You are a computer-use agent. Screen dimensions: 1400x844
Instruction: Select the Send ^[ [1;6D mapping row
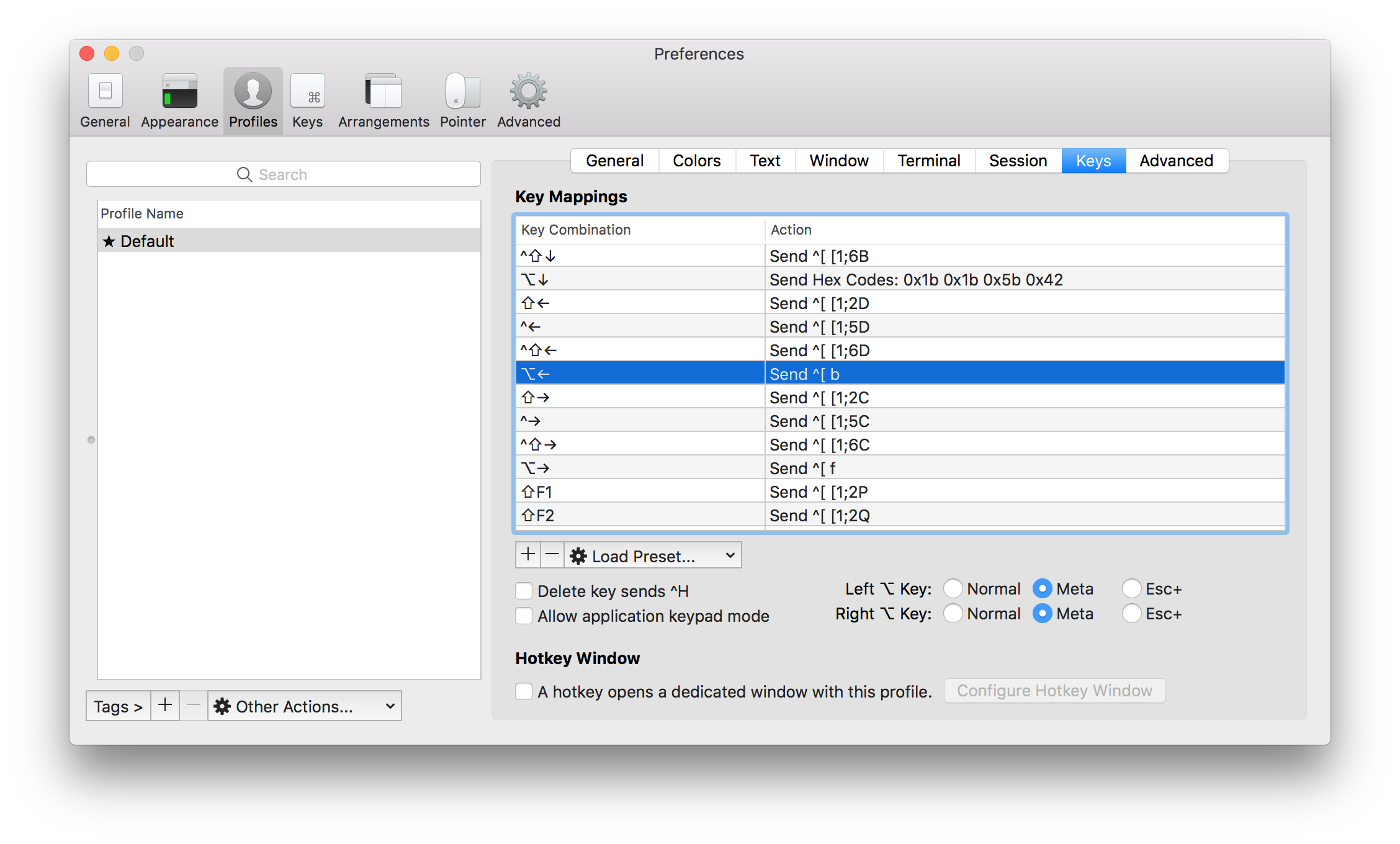(900, 350)
